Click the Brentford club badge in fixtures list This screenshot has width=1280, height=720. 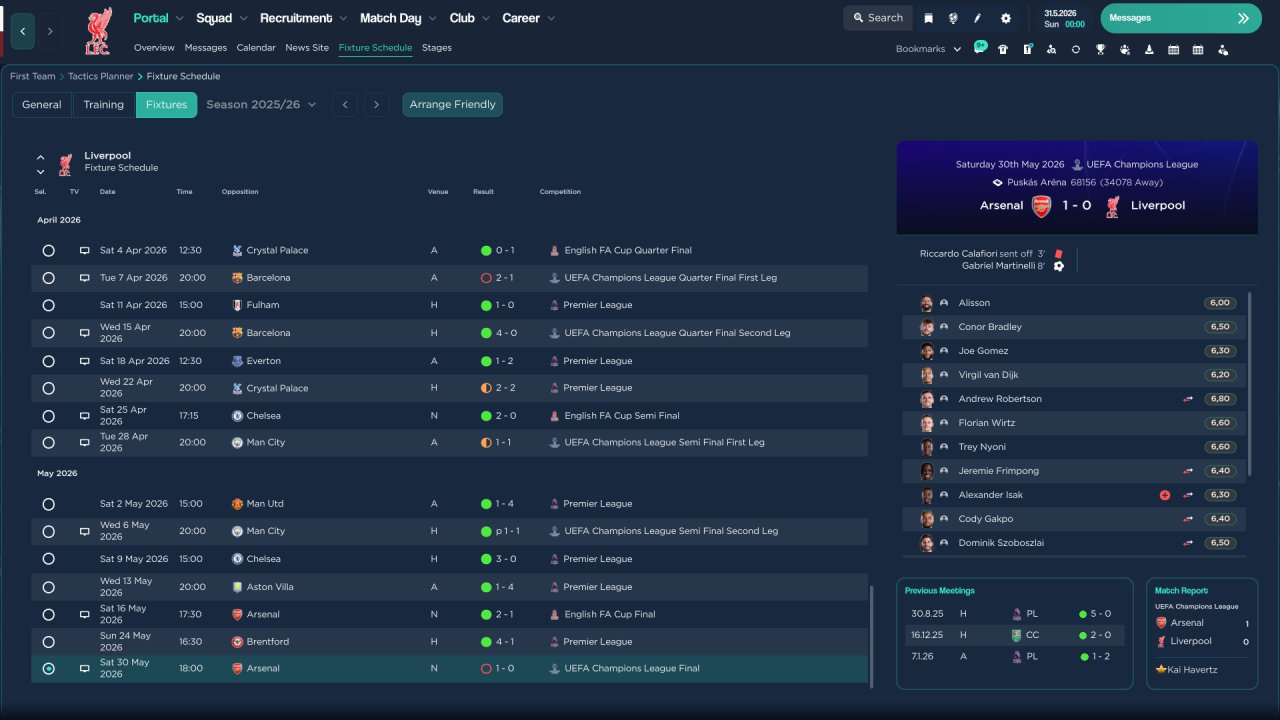[237, 642]
